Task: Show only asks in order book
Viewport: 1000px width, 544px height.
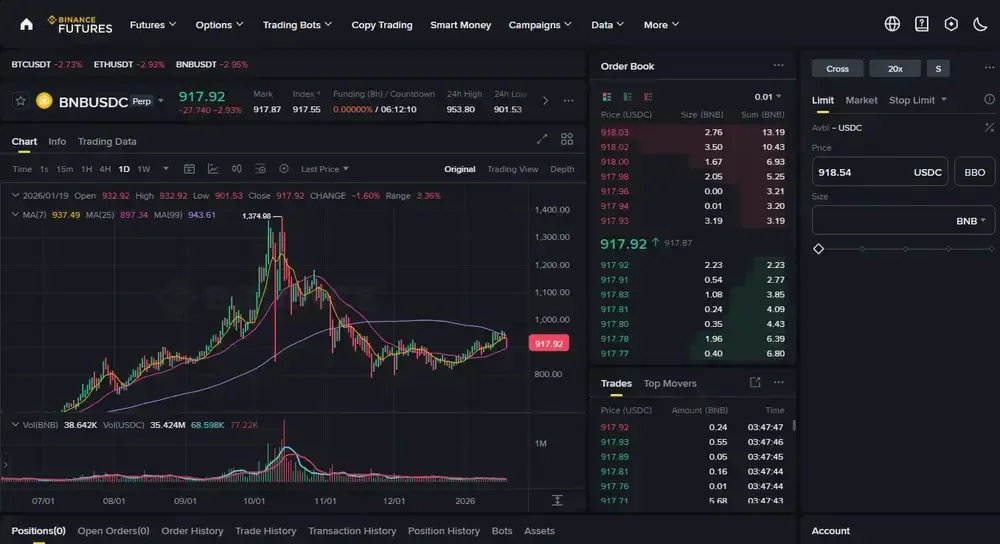Action: coord(648,97)
